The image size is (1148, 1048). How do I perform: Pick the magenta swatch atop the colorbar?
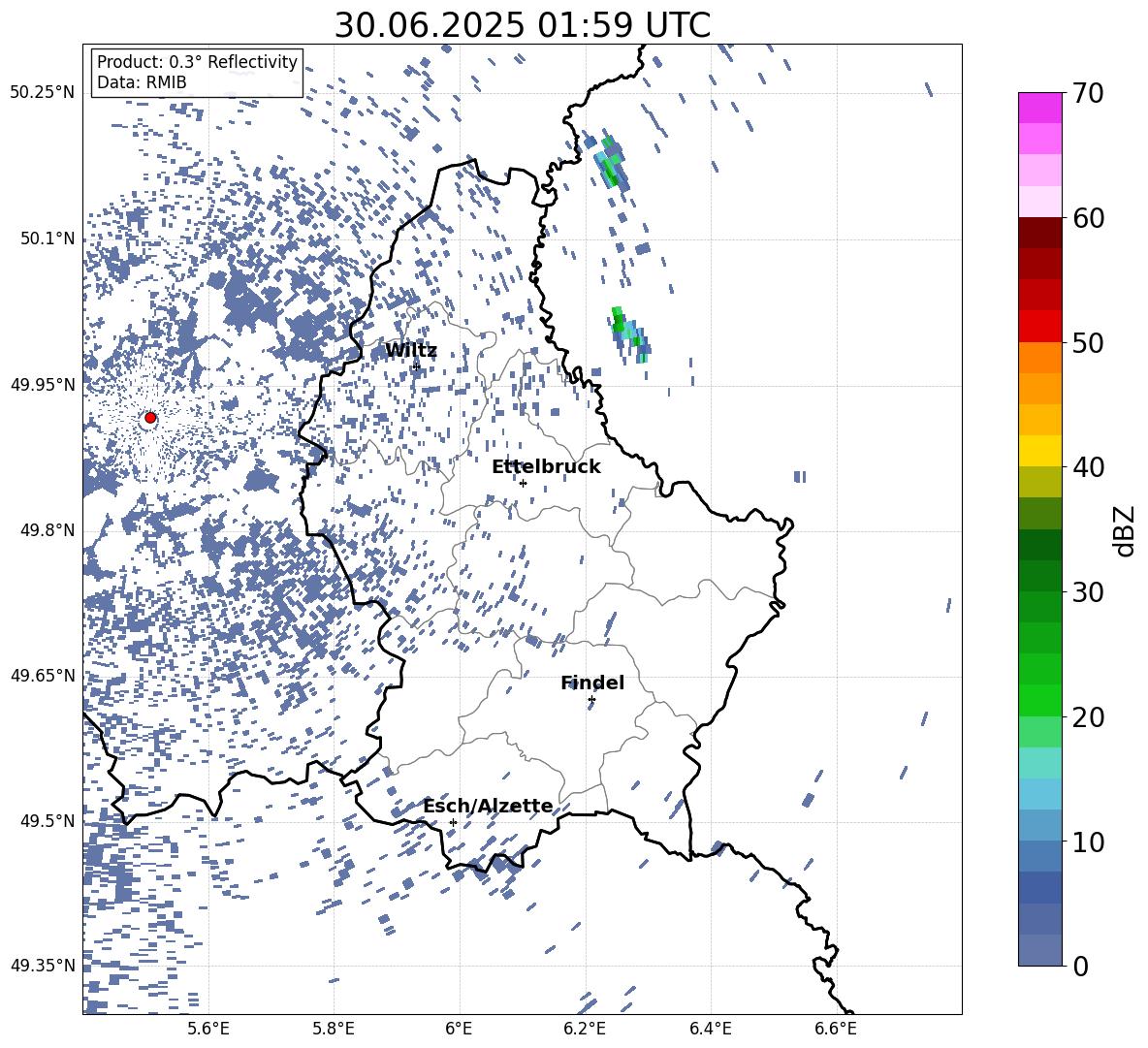1040,108
